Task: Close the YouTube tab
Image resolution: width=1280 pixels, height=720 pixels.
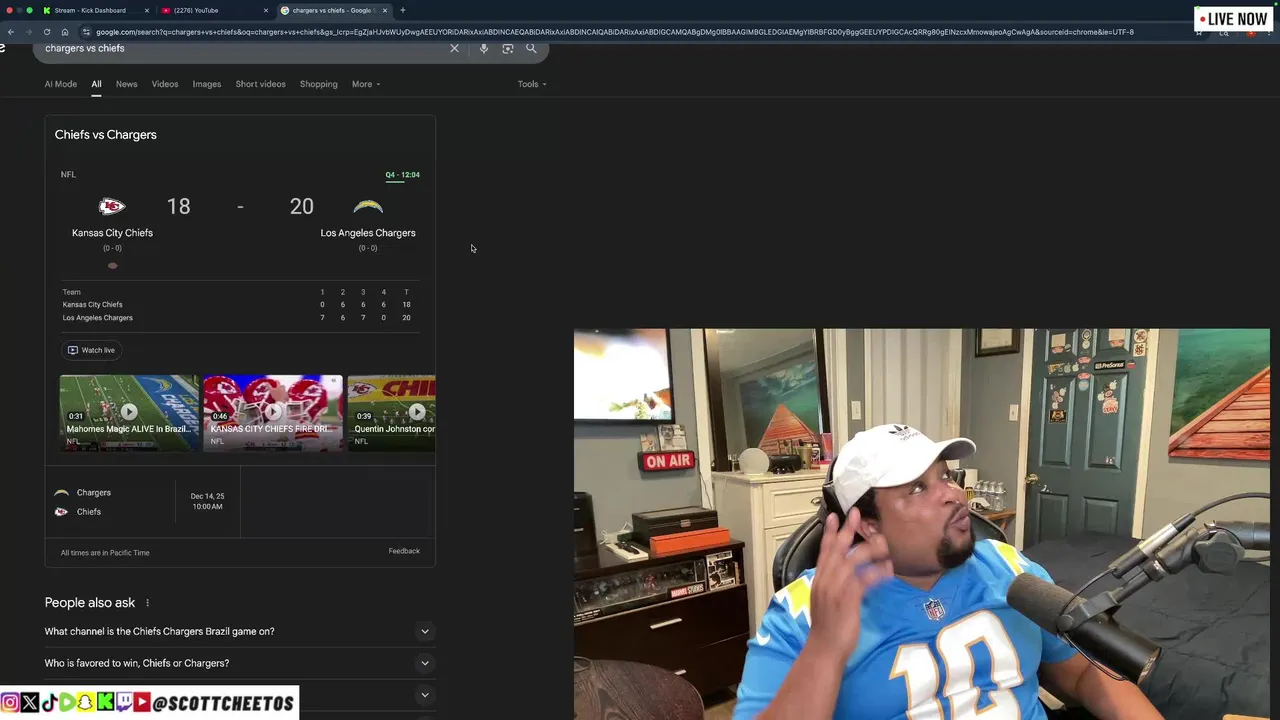Action: 266,10
